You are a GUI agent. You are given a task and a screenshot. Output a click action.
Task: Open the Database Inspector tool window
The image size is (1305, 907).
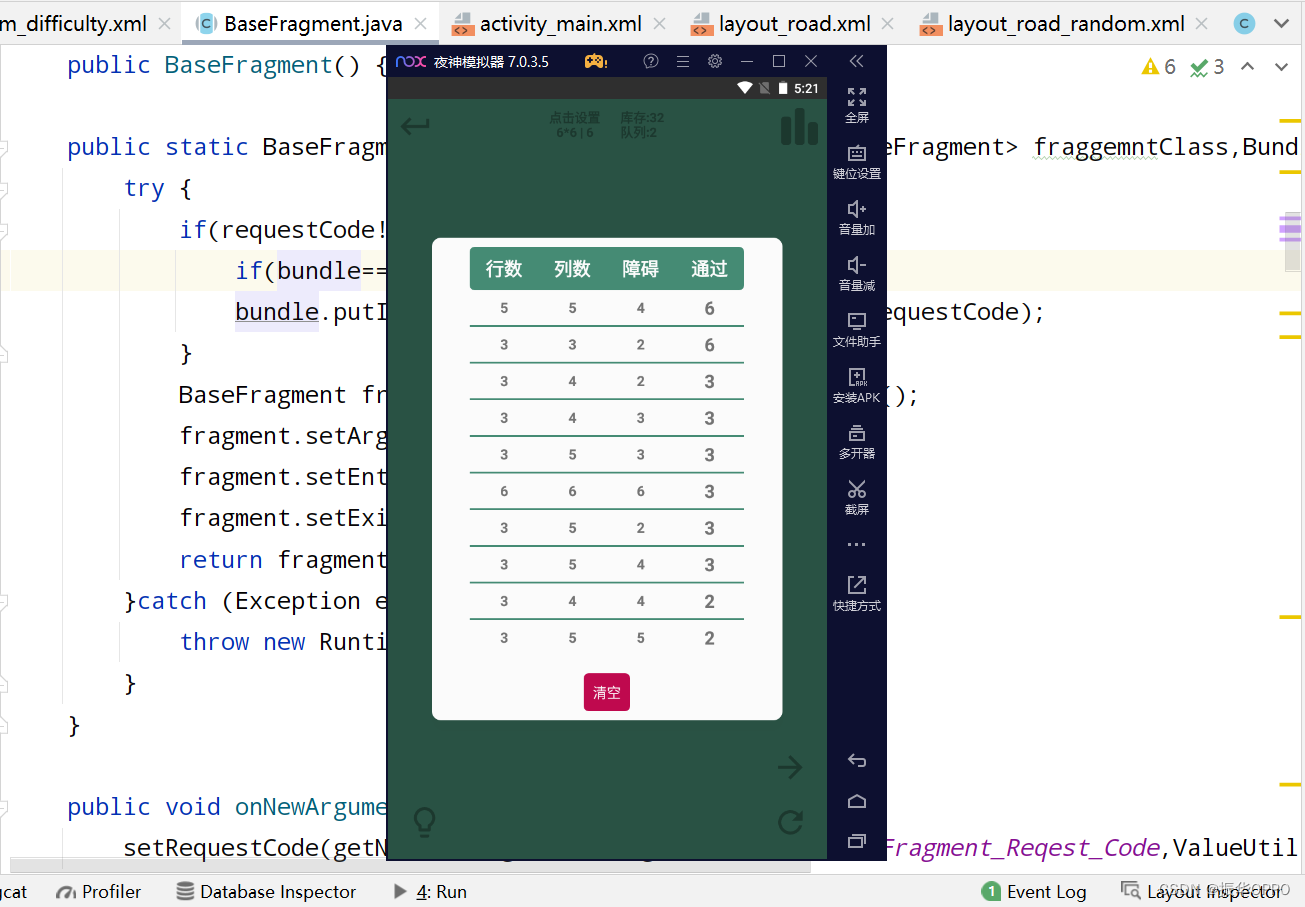click(266, 891)
